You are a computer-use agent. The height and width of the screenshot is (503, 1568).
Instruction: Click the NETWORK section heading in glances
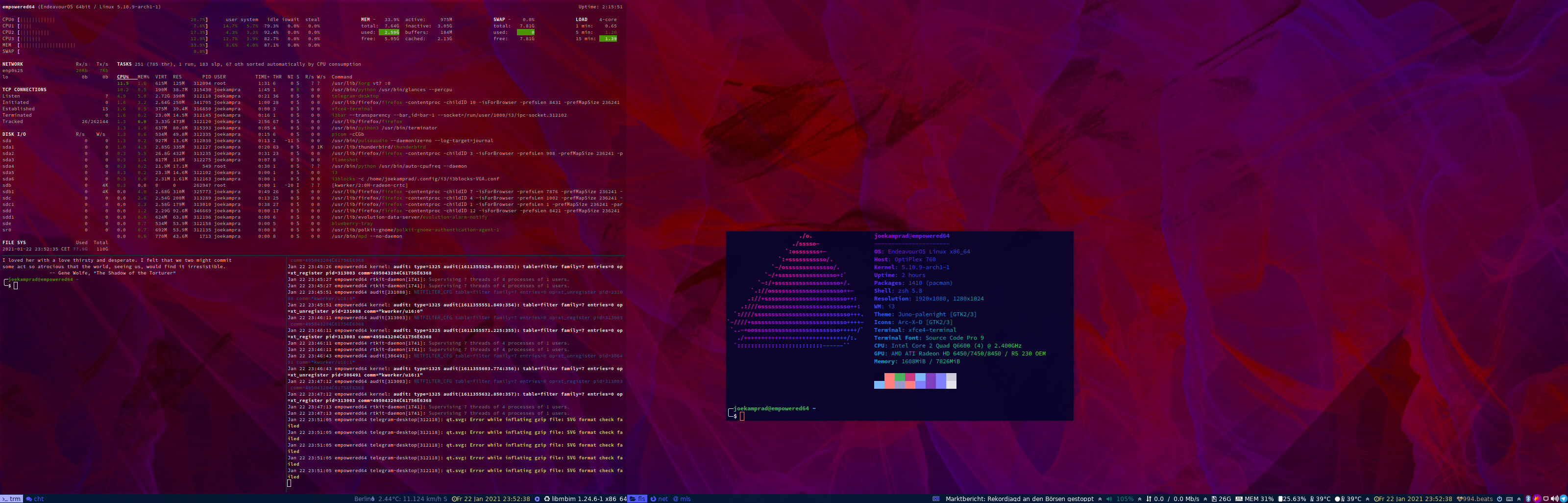[x=13, y=64]
